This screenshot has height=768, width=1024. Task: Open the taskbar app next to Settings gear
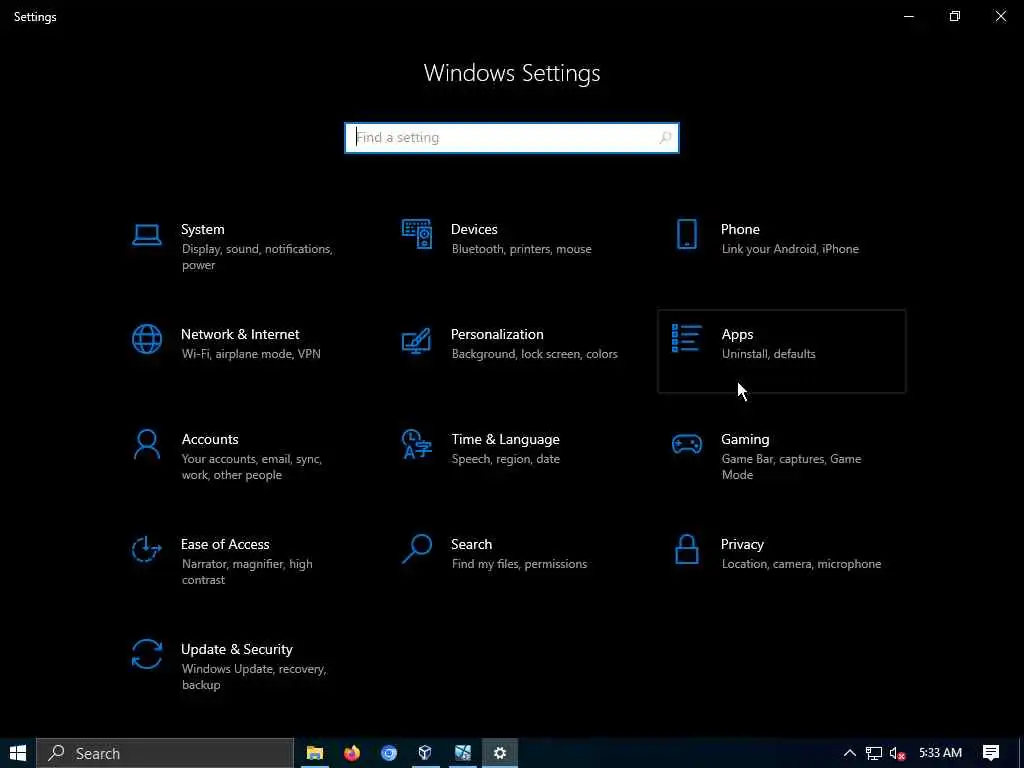(x=462, y=753)
